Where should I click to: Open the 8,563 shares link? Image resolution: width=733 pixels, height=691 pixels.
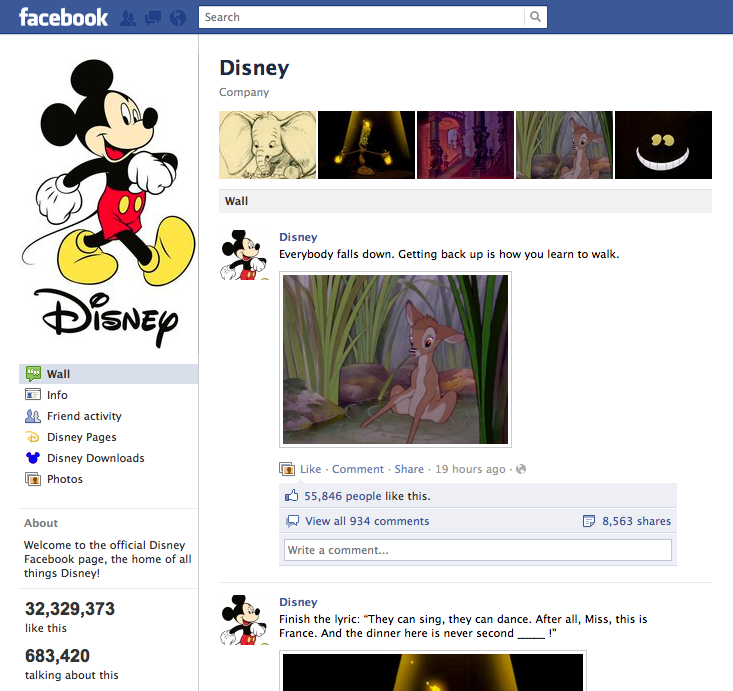636,521
